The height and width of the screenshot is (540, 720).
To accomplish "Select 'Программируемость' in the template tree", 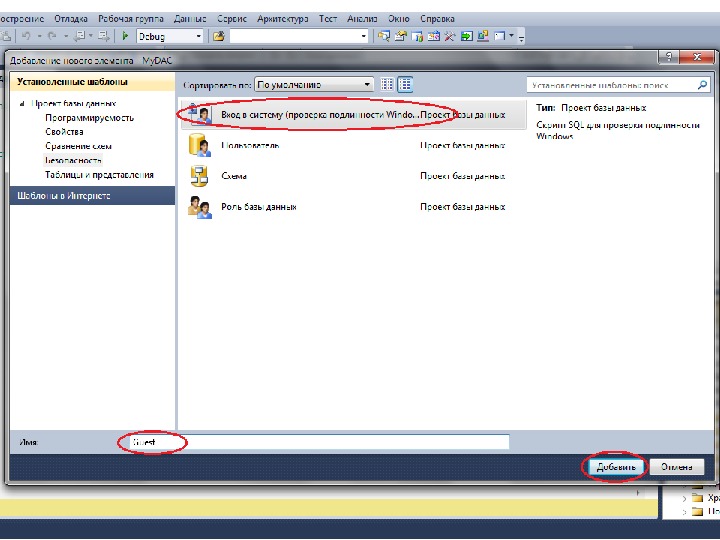I will (x=90, y=118).
